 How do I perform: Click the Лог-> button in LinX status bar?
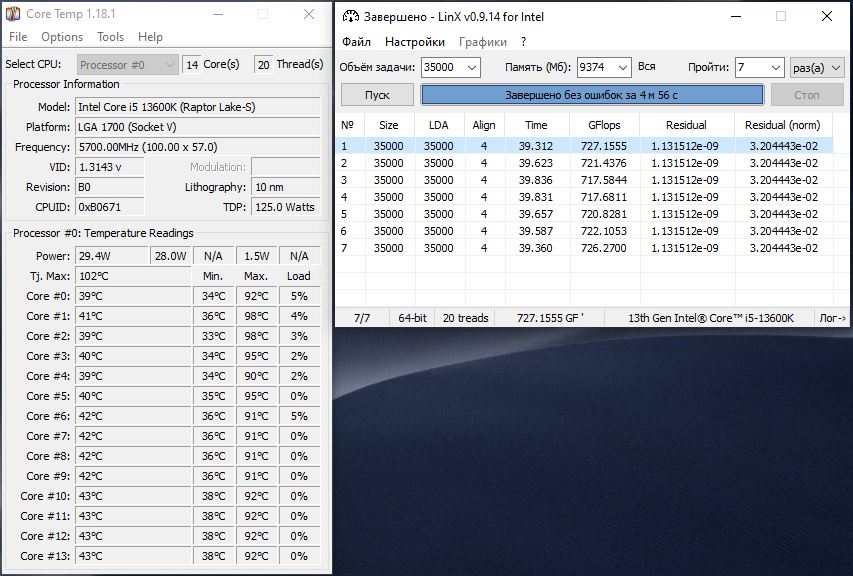832,318
